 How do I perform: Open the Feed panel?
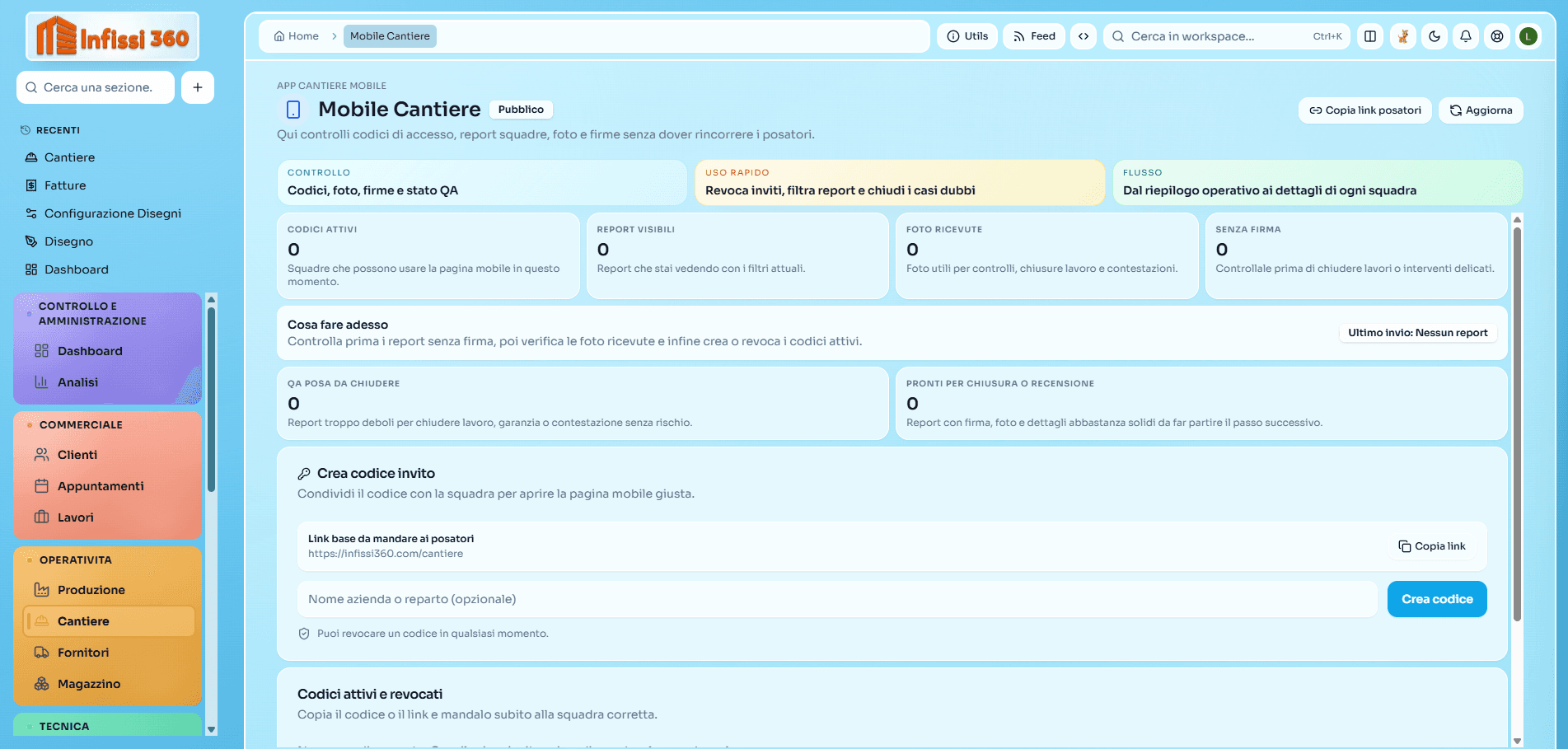click(x=1034, y=36)
